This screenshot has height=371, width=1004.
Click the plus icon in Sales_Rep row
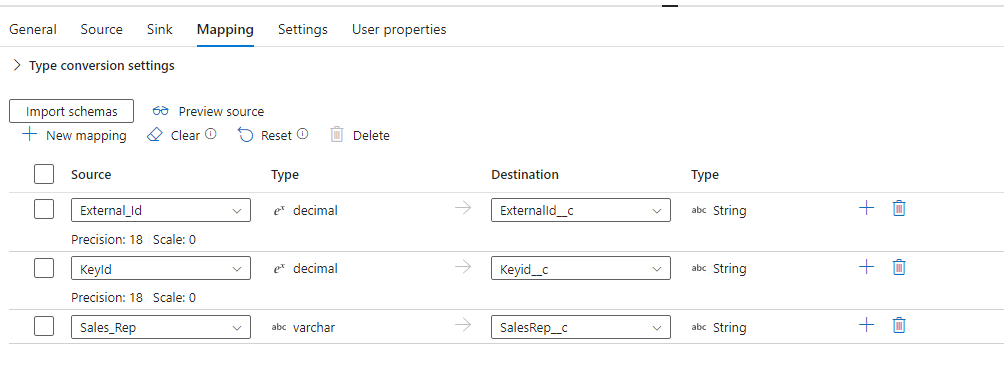coord(866,325)
